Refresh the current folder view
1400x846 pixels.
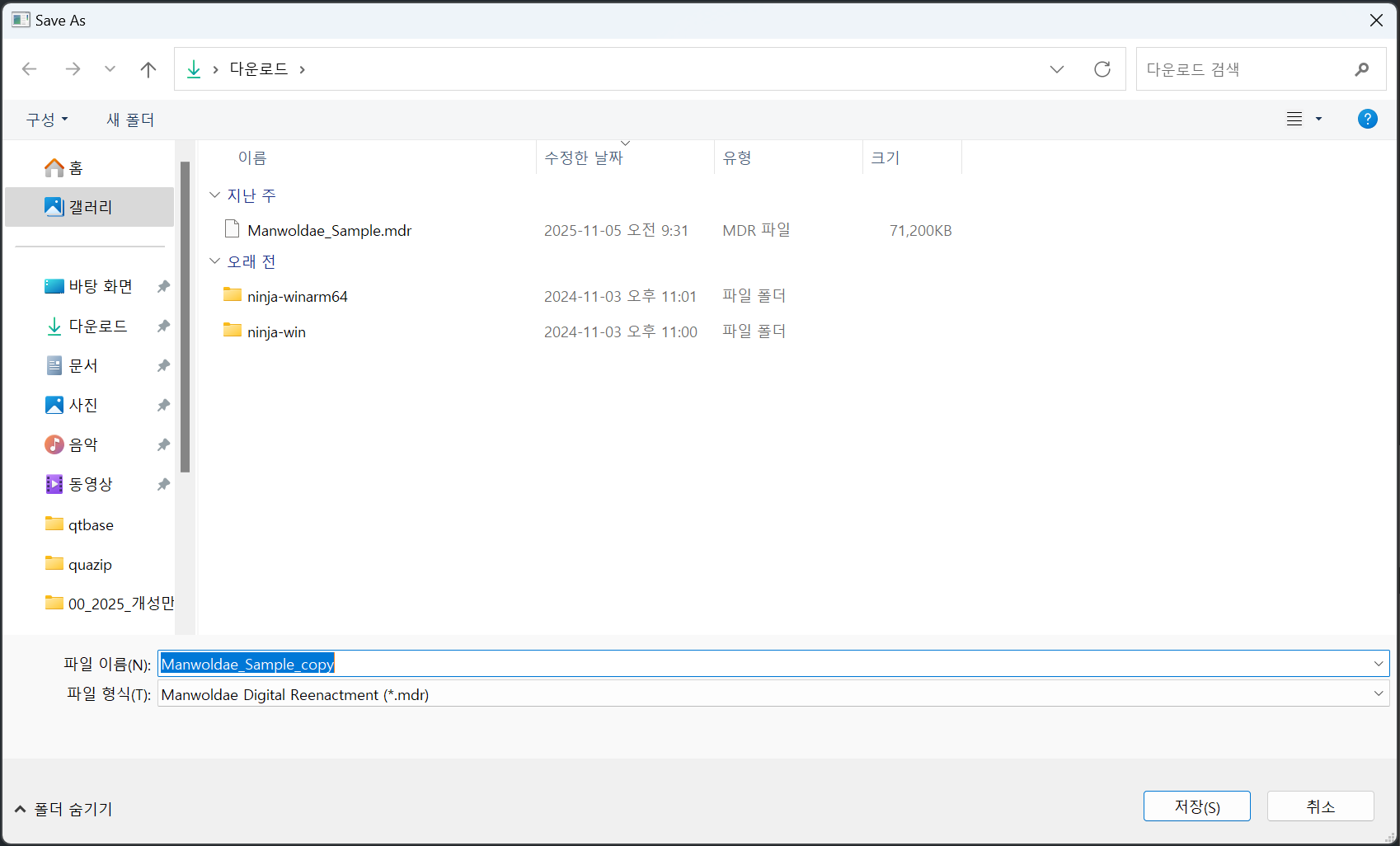click(x=1102, y=69)
